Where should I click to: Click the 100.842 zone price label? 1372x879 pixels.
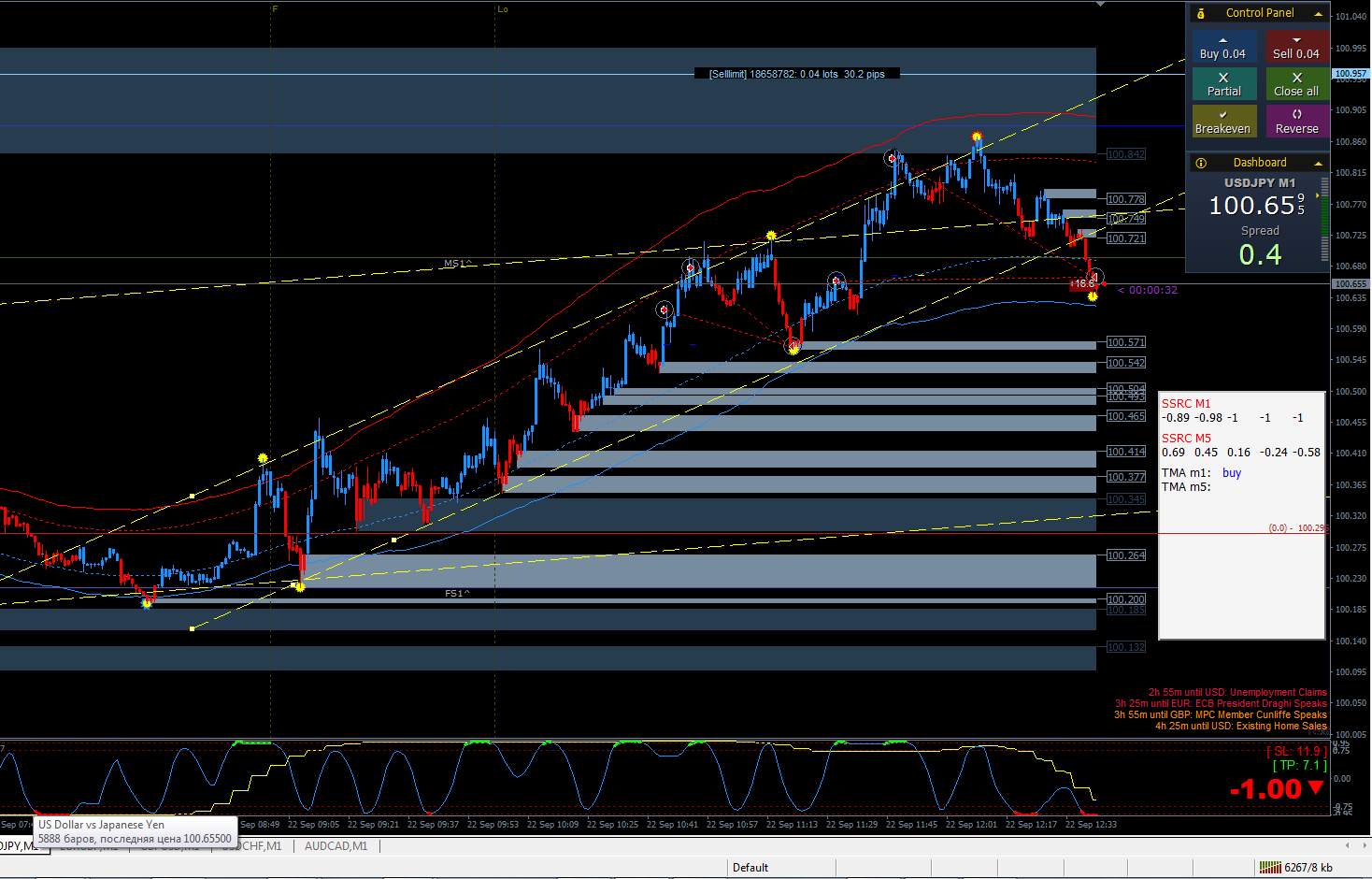(x=1125, y=154)
